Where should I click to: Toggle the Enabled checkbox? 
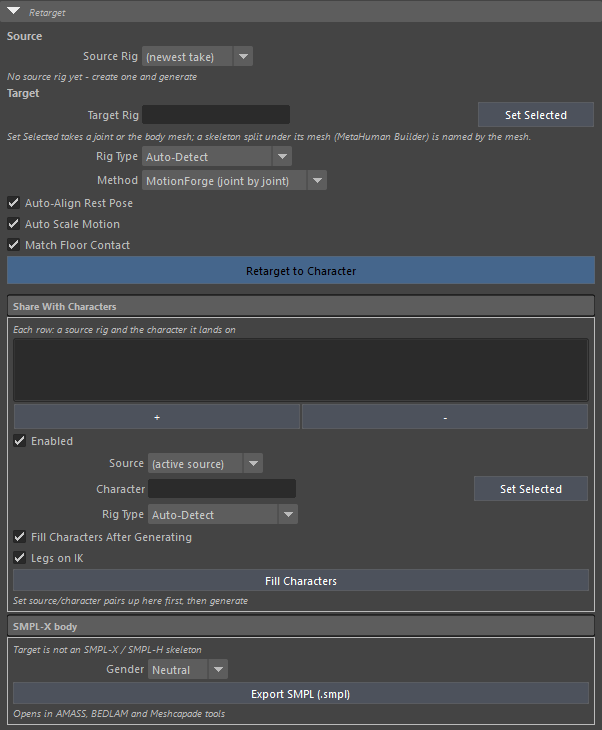pyautogui.click(x=20, y=441)
